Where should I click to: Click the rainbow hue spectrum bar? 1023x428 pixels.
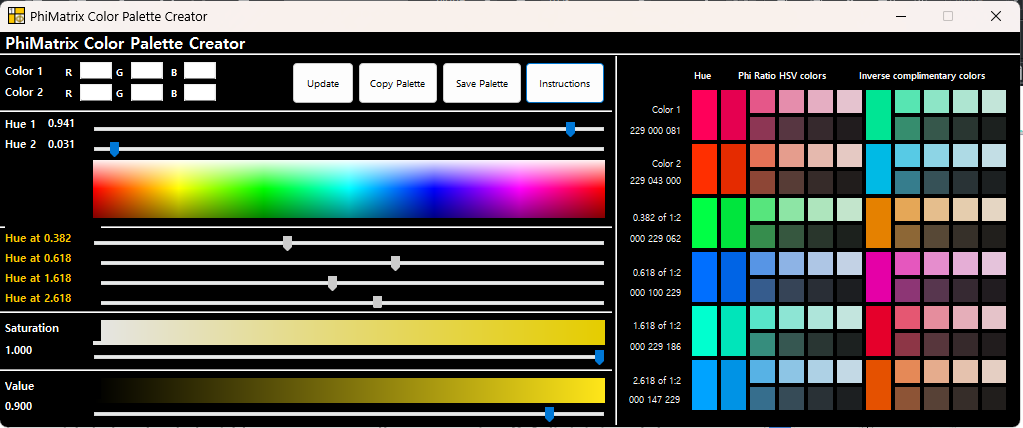348,189
